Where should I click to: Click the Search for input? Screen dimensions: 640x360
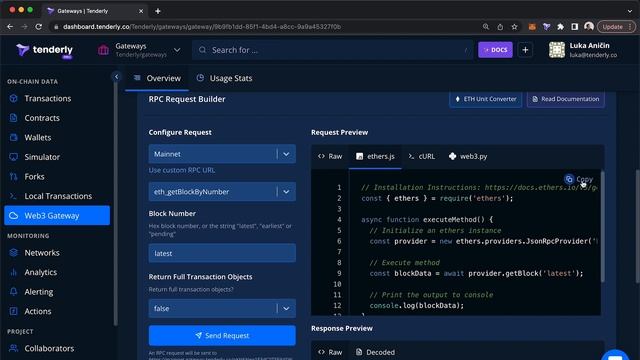[332, 50]
